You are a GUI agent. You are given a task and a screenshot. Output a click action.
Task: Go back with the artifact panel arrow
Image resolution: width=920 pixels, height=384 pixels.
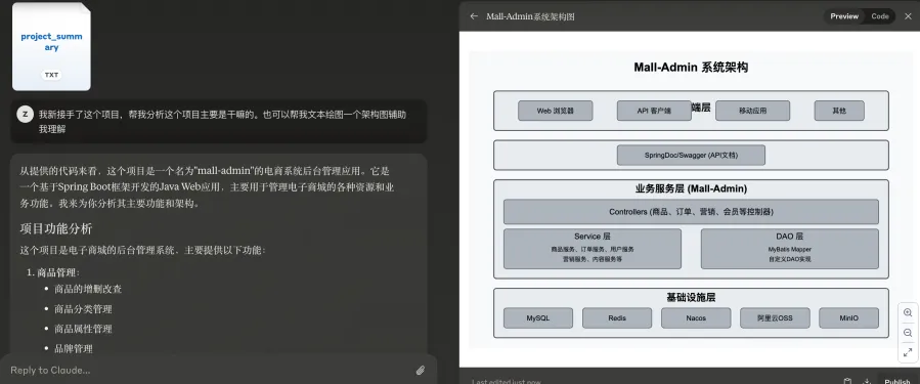[x=474, y=16]
